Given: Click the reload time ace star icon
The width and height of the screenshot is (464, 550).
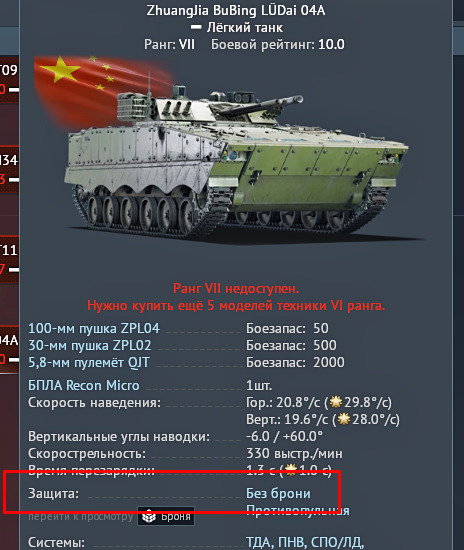Looking at the screenshot, I should [291, 470].
